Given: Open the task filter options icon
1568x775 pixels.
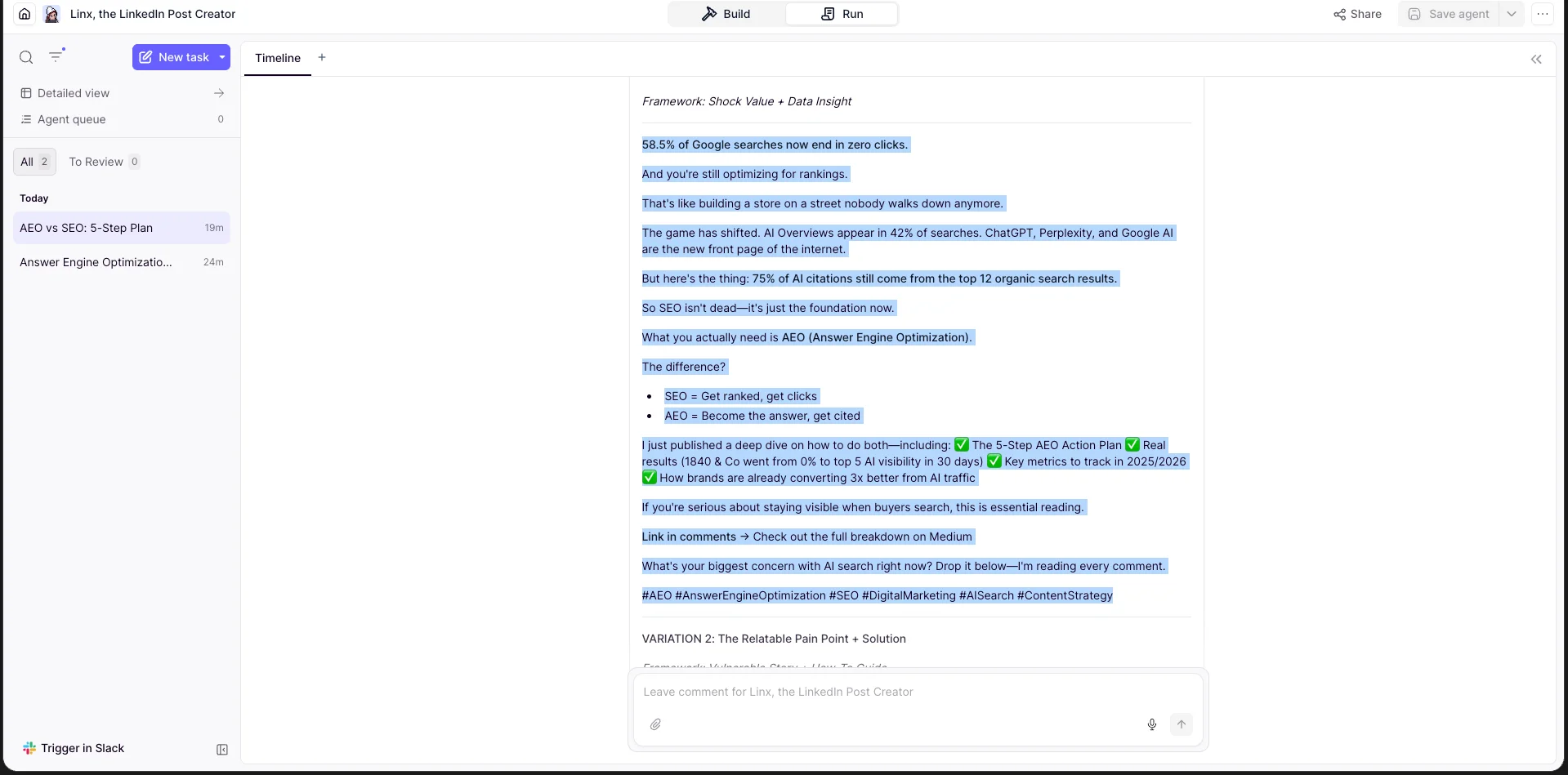Looking at the screenshot, I should point(56,56).
